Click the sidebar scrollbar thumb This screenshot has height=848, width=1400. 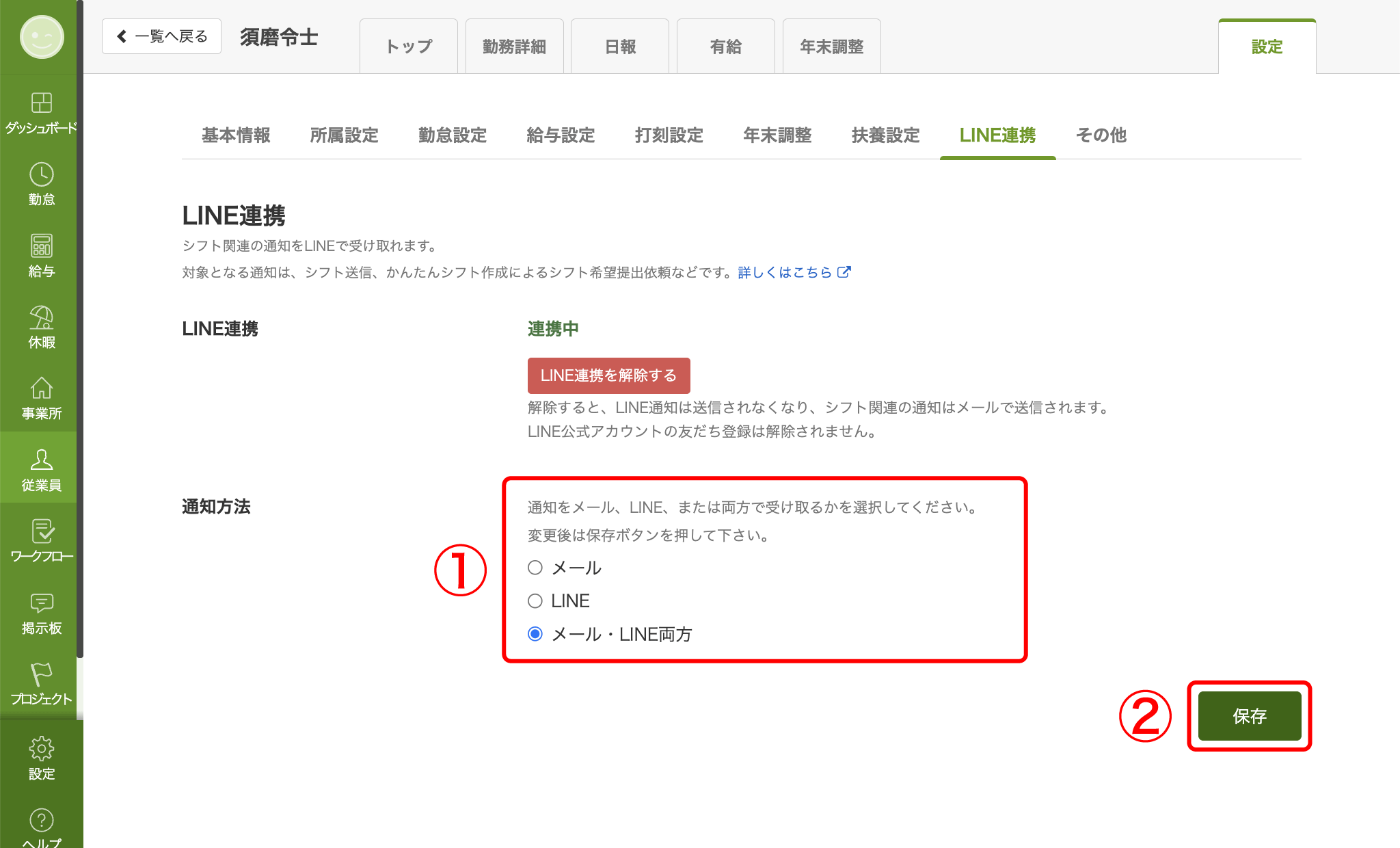80,328
